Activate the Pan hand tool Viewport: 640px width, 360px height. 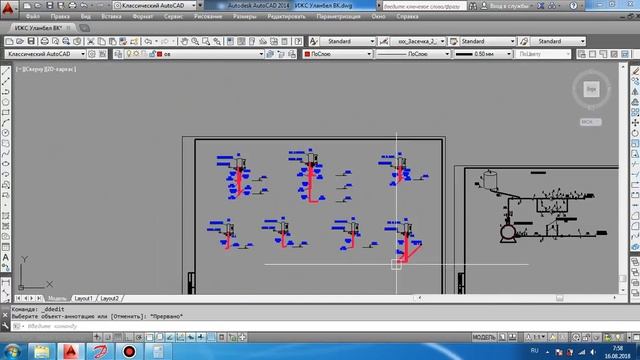[x=184, y=41]
